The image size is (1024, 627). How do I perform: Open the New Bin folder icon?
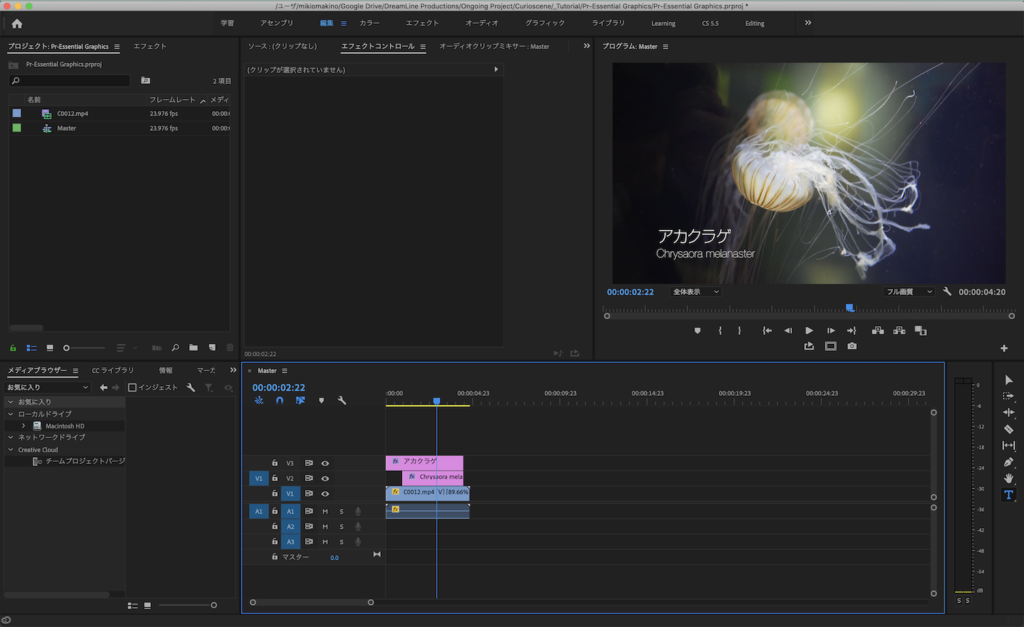tap(193, 347)
